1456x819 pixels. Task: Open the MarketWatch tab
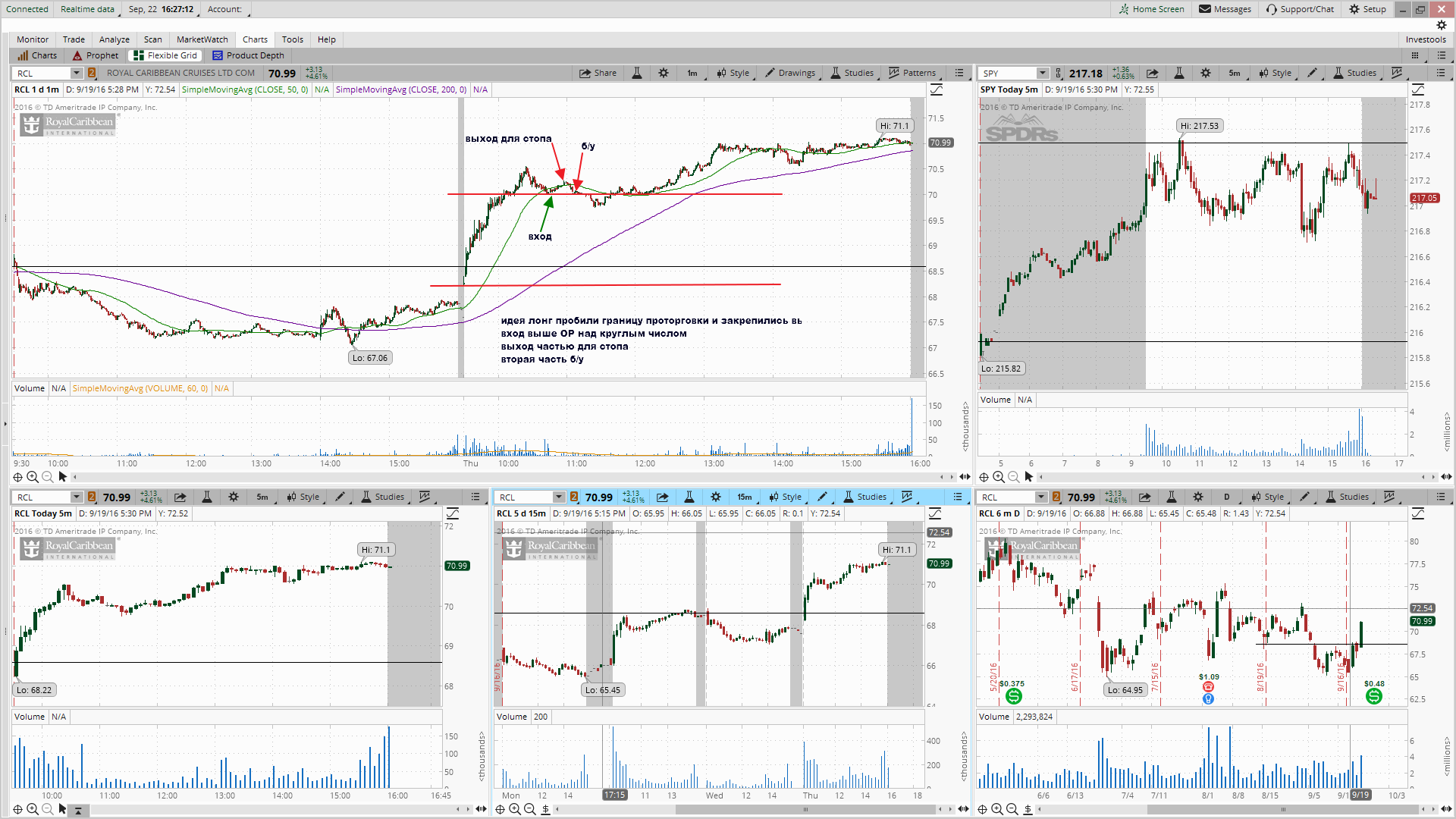click(202, 39)
